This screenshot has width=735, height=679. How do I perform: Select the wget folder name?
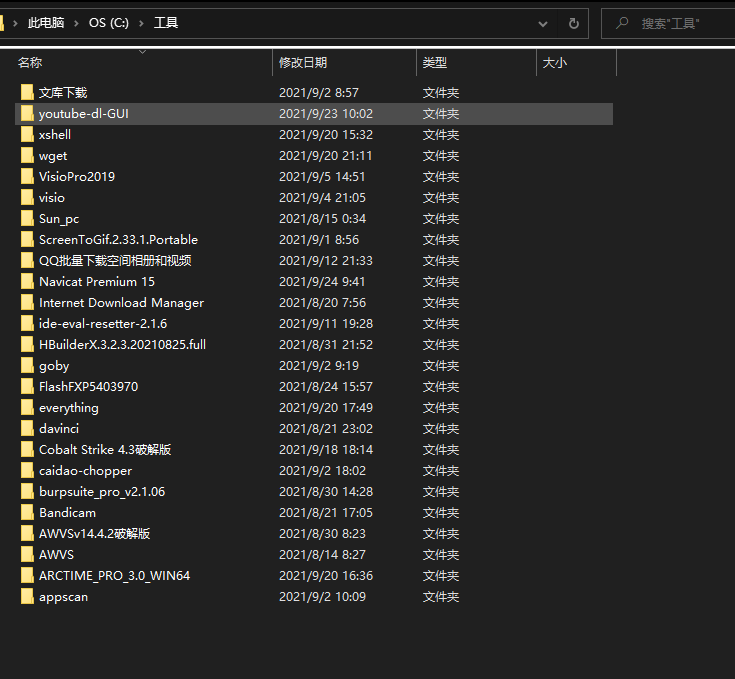pyautogui.click(x=53, y=156)
